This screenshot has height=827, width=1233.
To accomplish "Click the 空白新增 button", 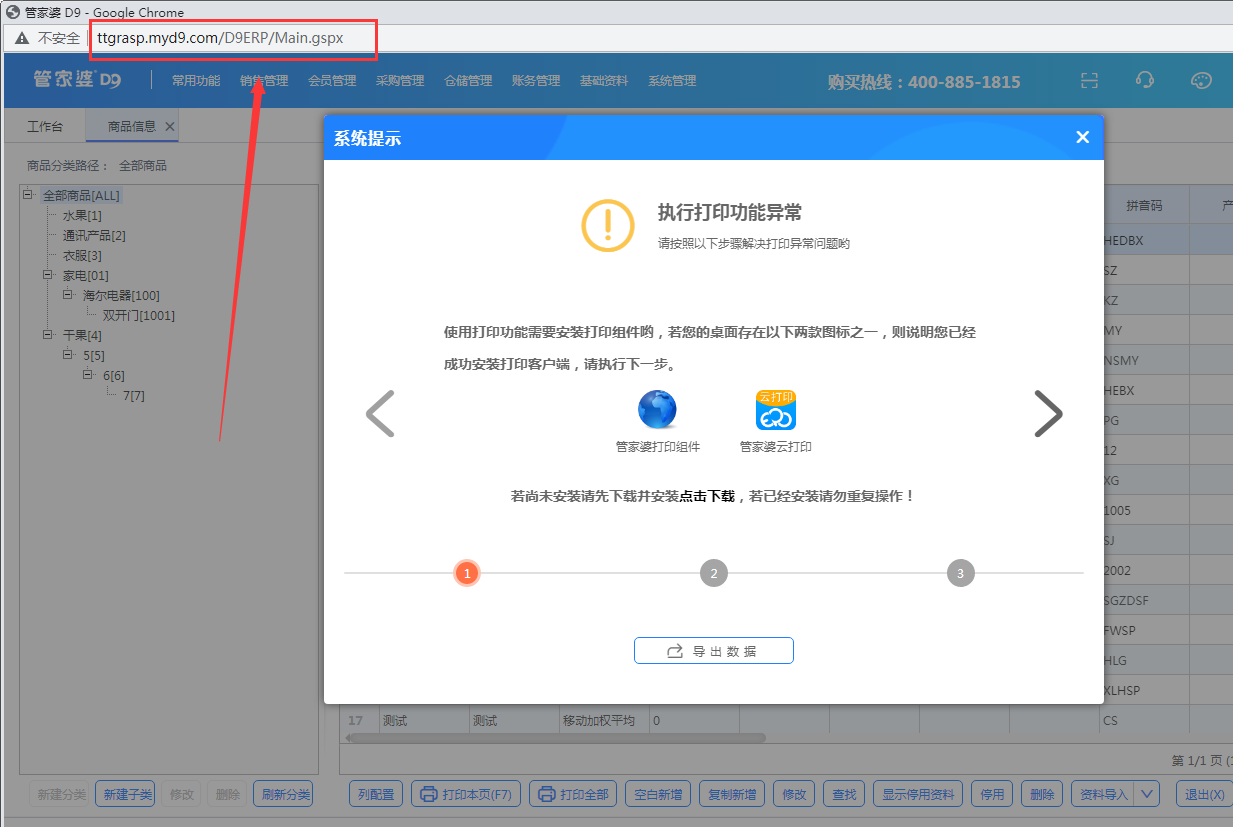I will click(658, 794).
